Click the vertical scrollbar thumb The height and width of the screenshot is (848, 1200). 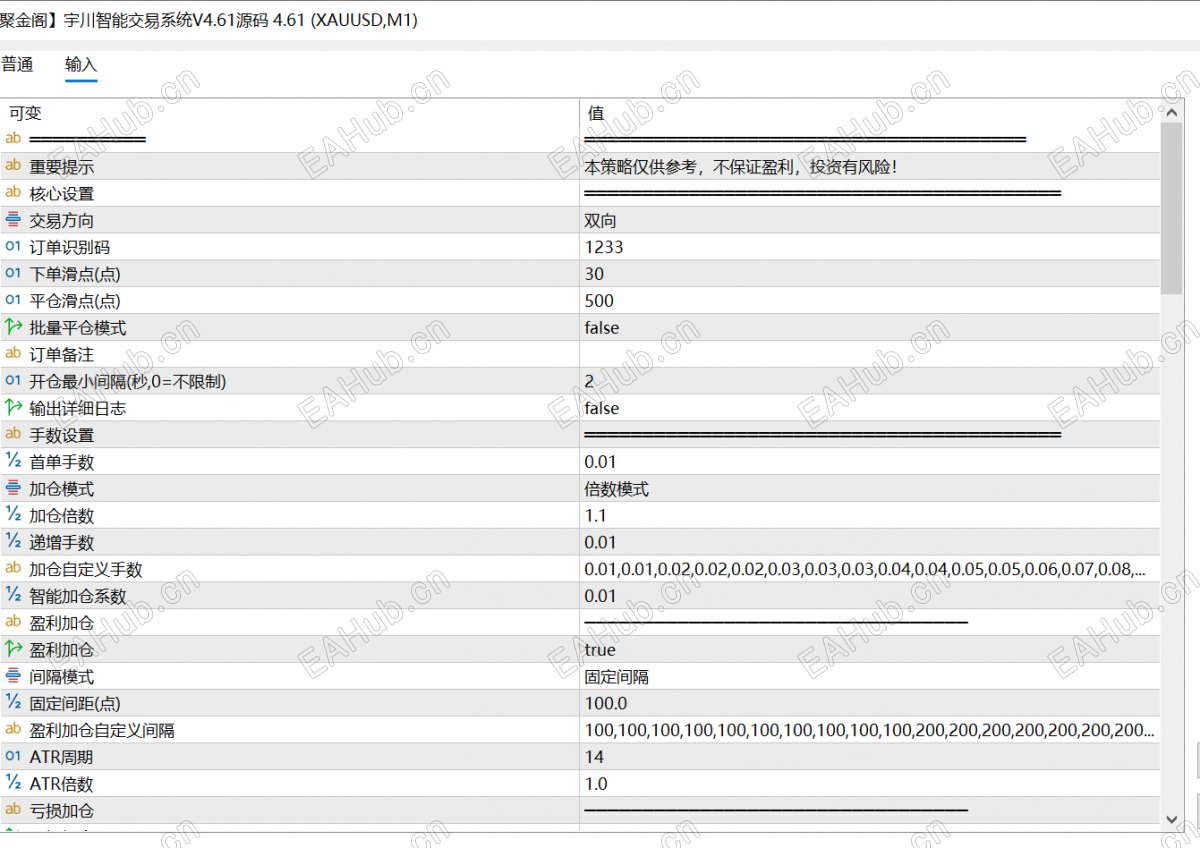point(1173,207)
